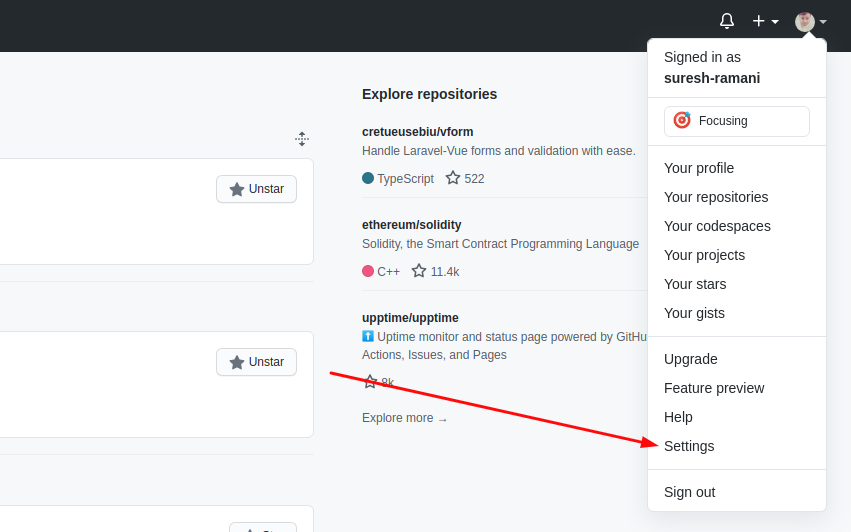Screen dimensions: 851x532
Task: Open cretueusebiu/vform repository
Action: pyautogui.click(x=417, y=132)
